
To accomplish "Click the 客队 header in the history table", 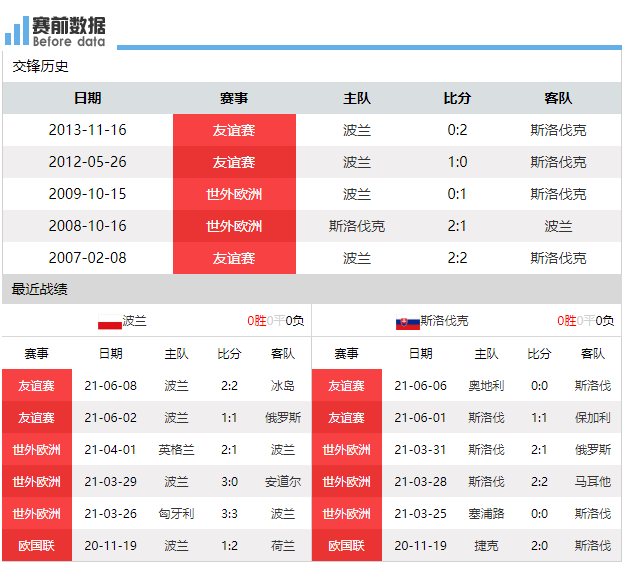I will 558,98.
